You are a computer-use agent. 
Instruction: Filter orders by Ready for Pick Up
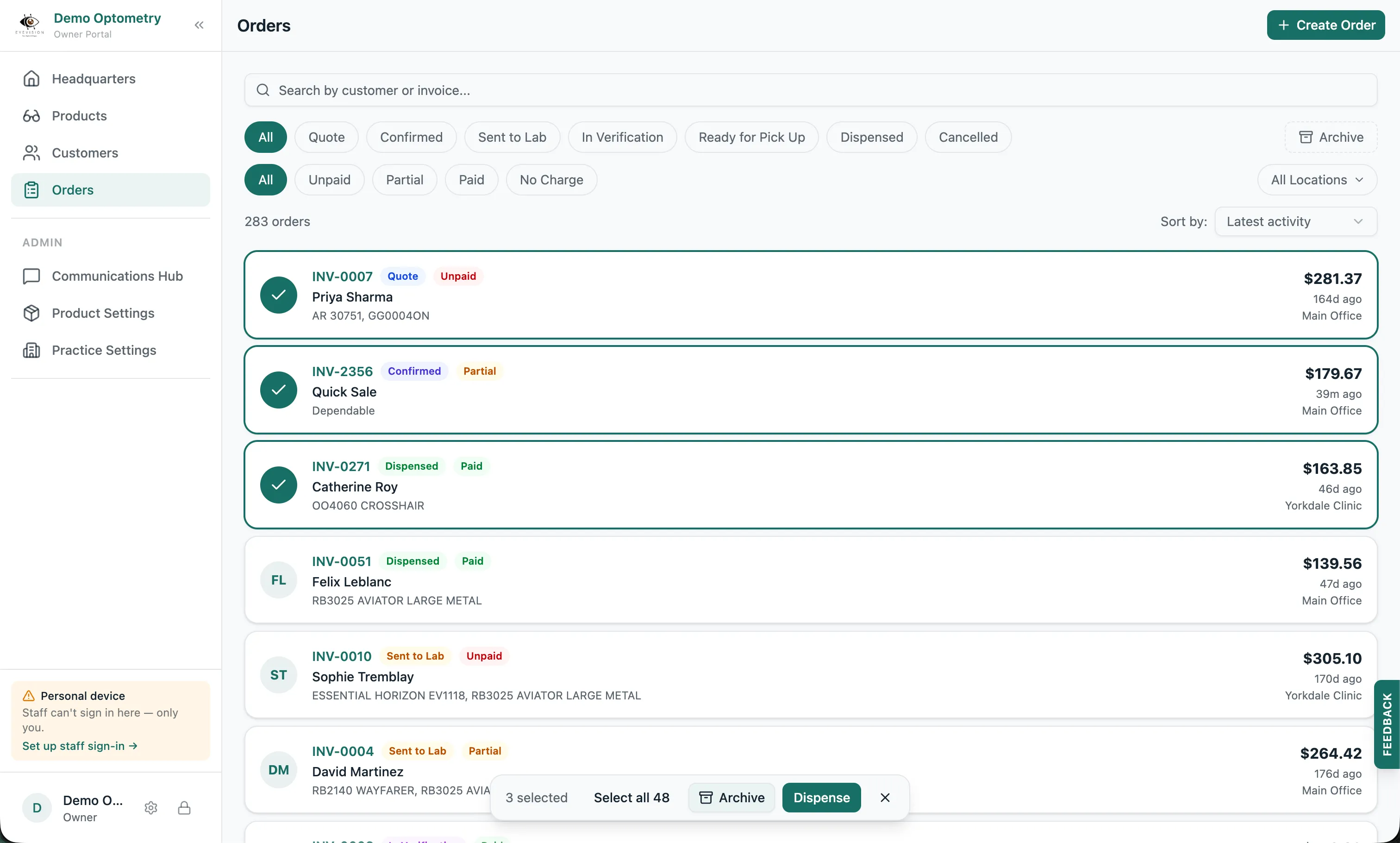[752, 137]
